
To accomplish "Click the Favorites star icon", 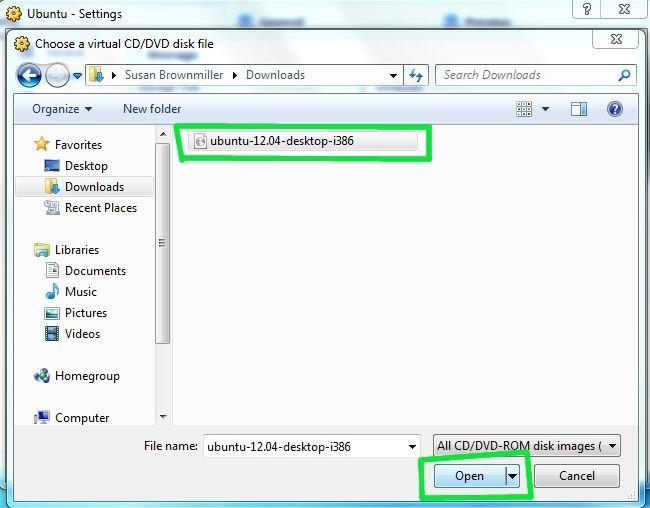I will pyautogui.click(x=41, y=144).
